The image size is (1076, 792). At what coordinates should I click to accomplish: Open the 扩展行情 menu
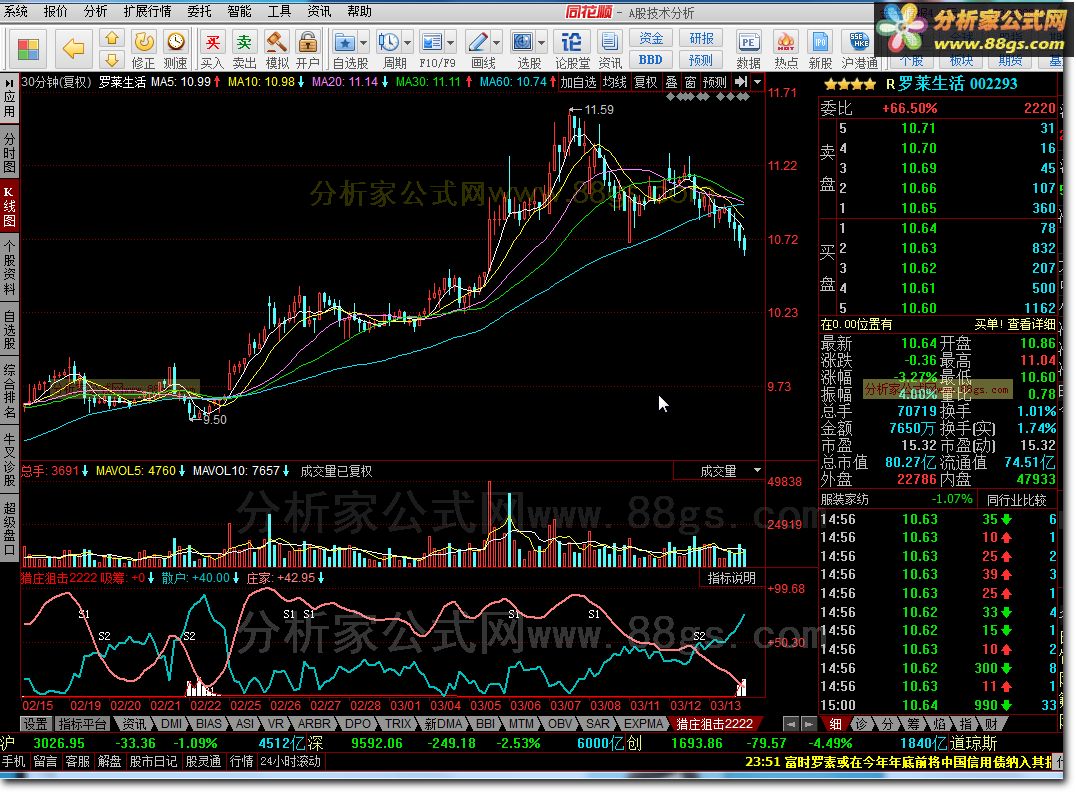[x=148, y=11]
